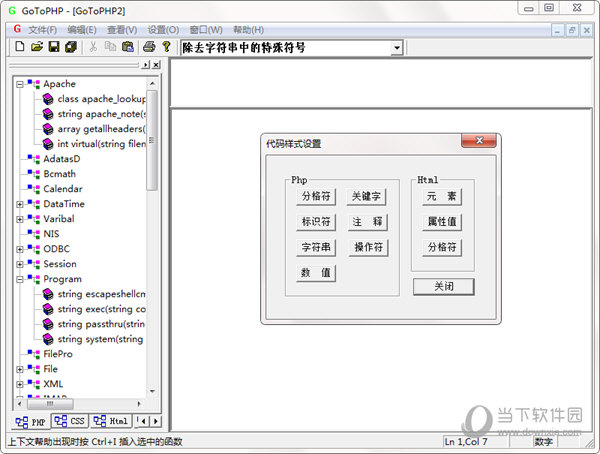Expand the File tree node
This screenshot has width=600, height=454.
(20, 369)
